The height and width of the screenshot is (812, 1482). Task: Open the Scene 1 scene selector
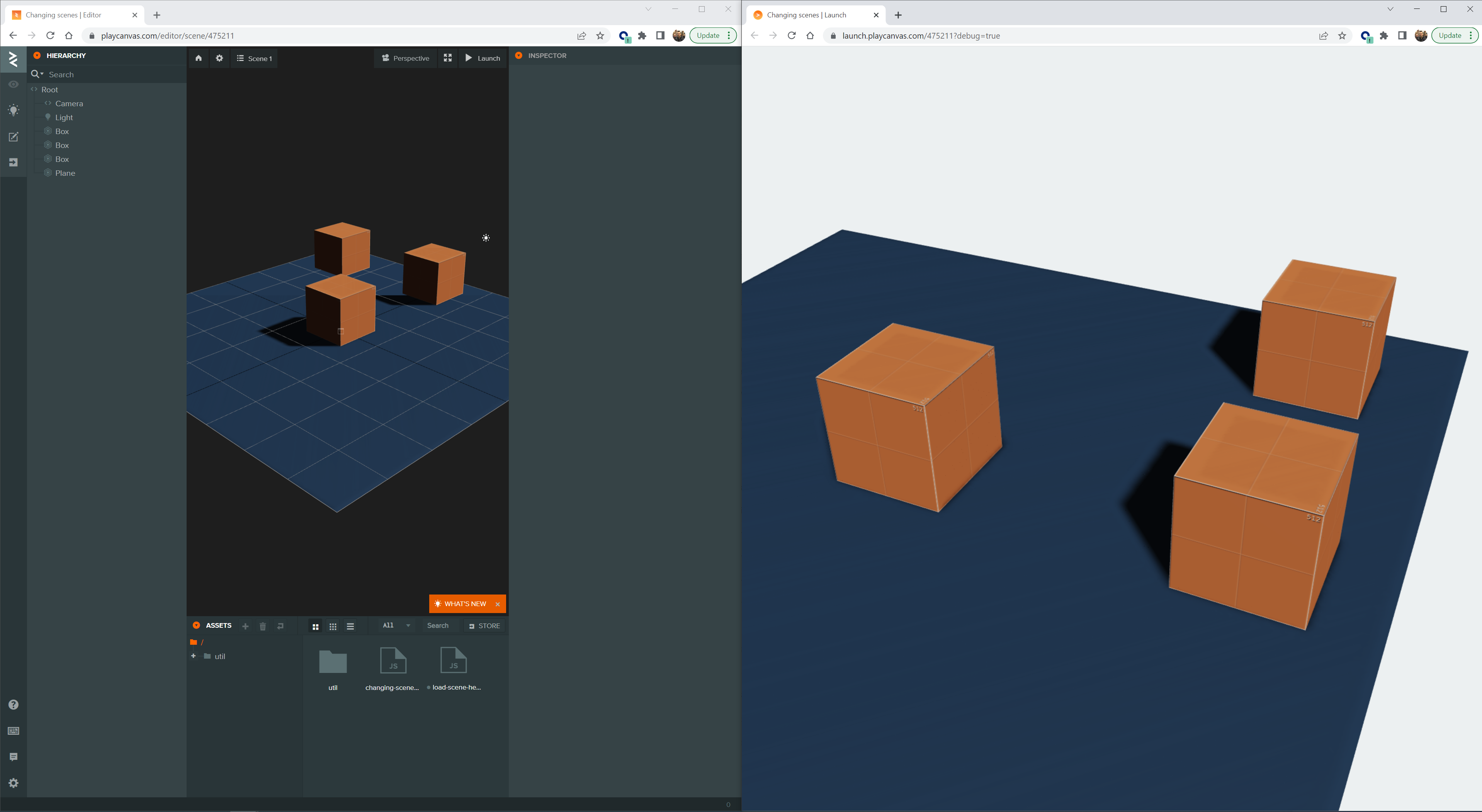(254, 58)
